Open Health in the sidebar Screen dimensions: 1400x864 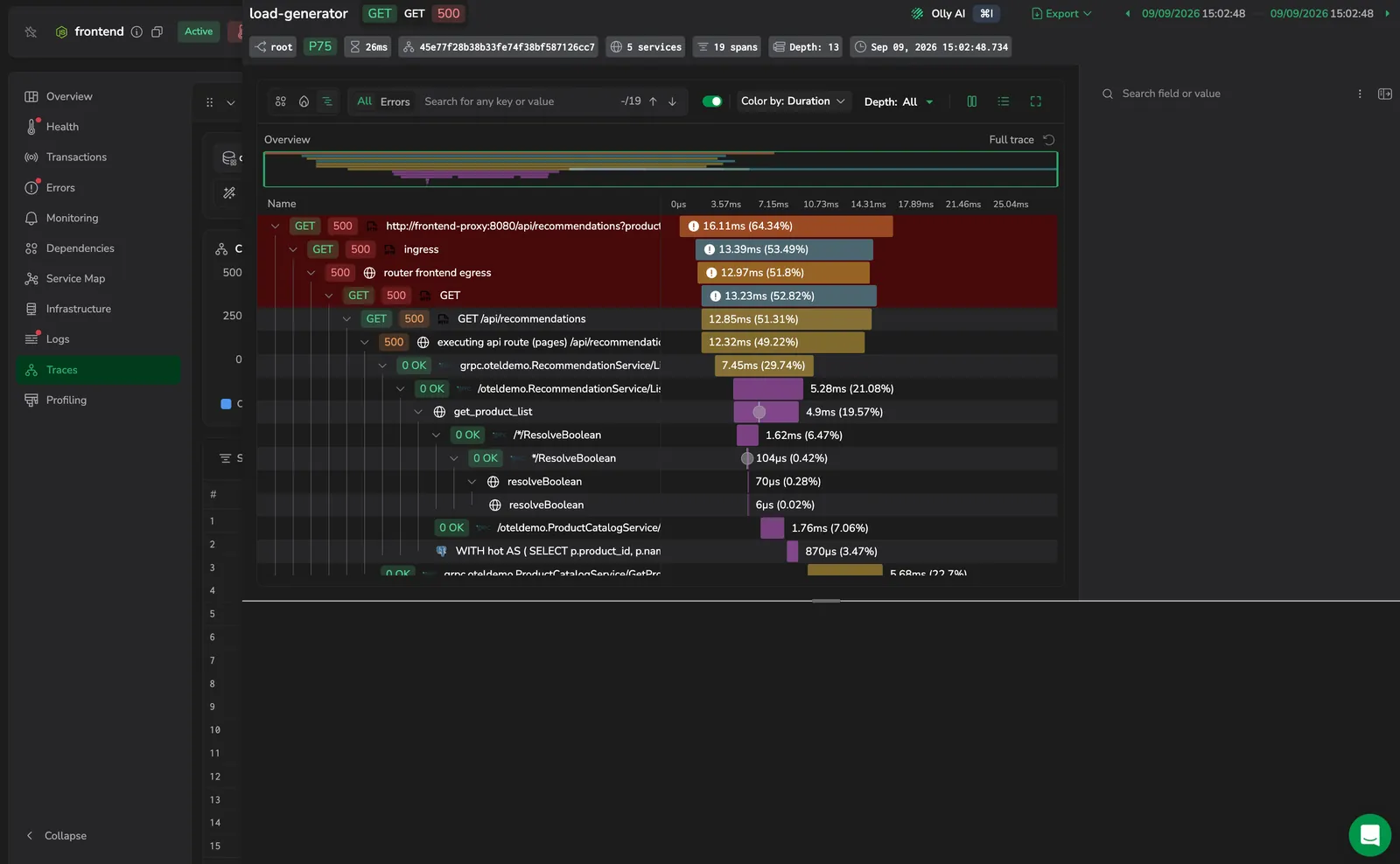[x=62, y=127]
